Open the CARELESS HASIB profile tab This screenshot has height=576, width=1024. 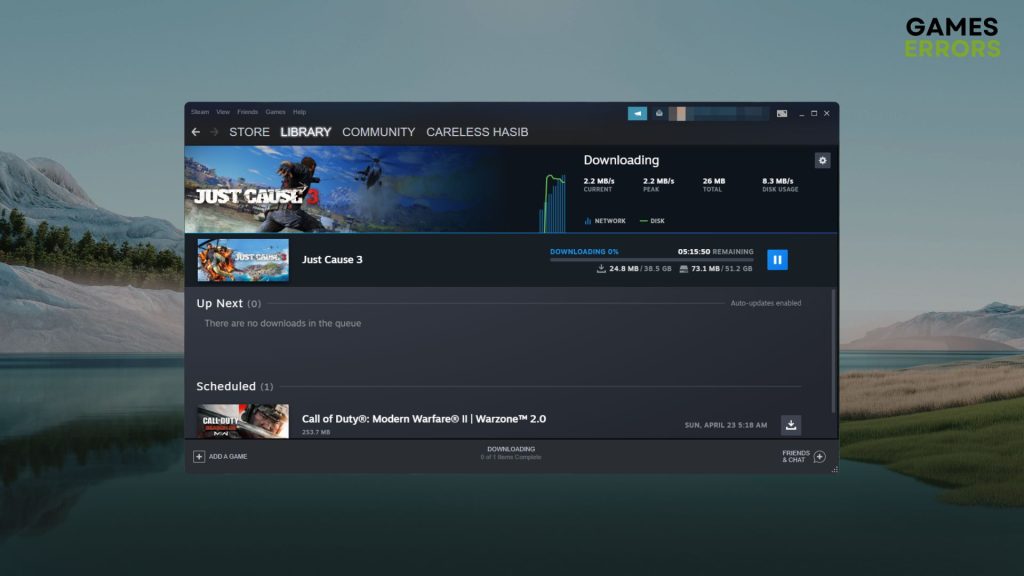(x=477, y=132)
